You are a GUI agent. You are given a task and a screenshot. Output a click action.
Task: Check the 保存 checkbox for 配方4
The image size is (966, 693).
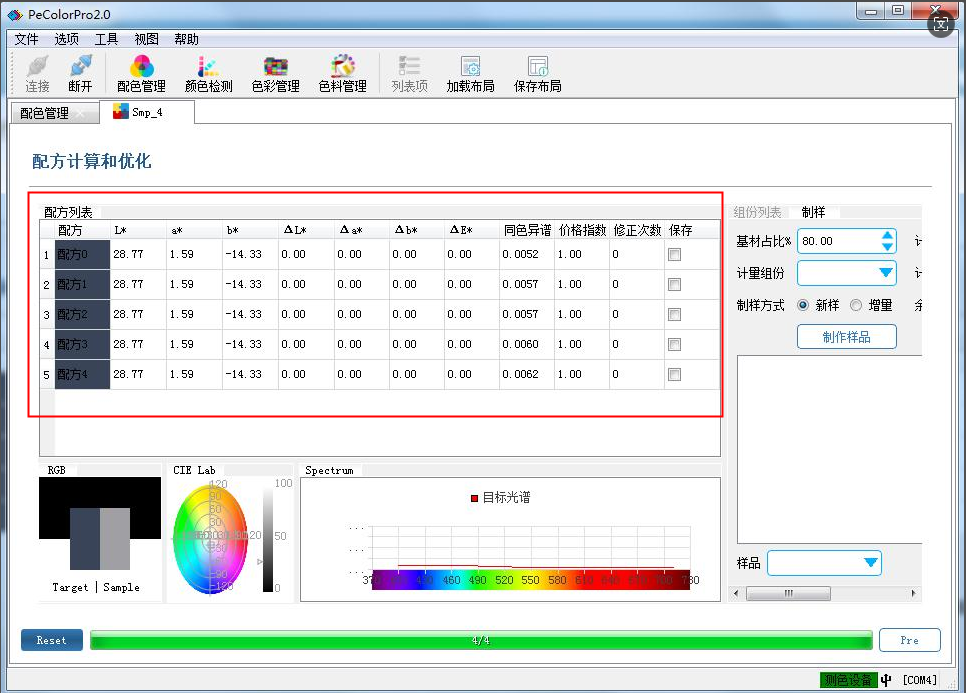pyautogui.click(x=675, y=375)
